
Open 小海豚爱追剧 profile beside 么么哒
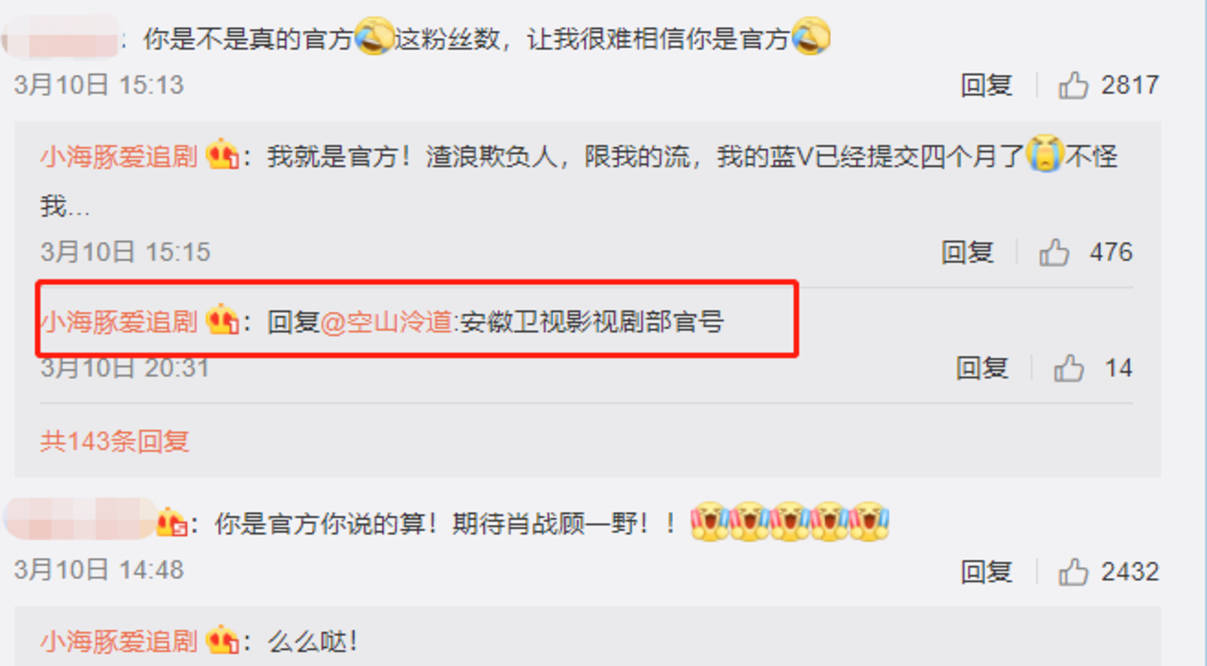pyautogui.click(x=119, y=641)
